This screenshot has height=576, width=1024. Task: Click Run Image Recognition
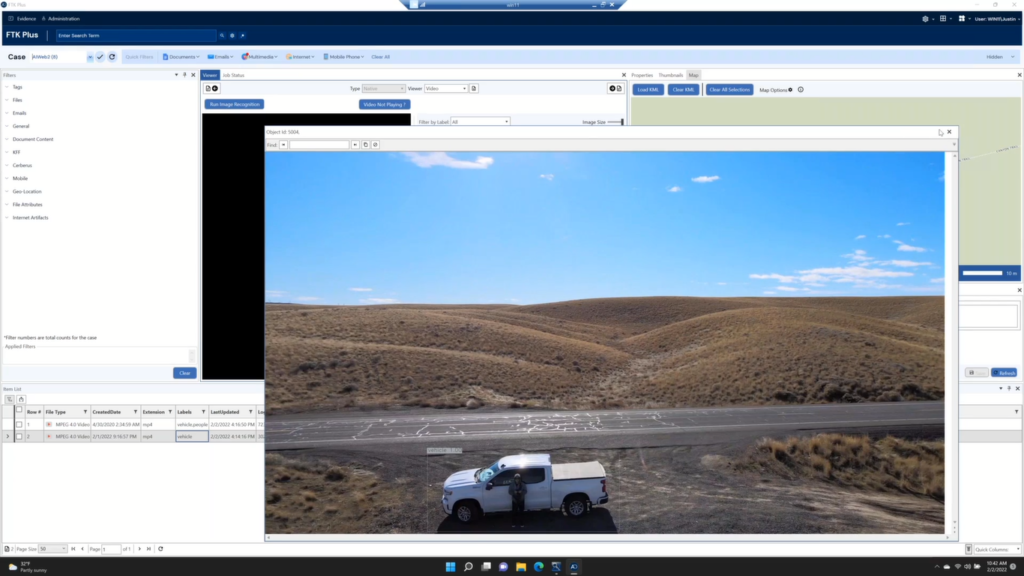(x=234, y=104)
